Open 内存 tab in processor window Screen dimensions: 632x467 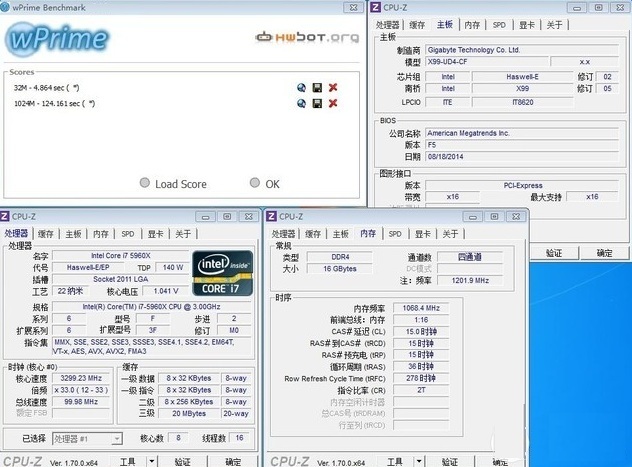101,234
